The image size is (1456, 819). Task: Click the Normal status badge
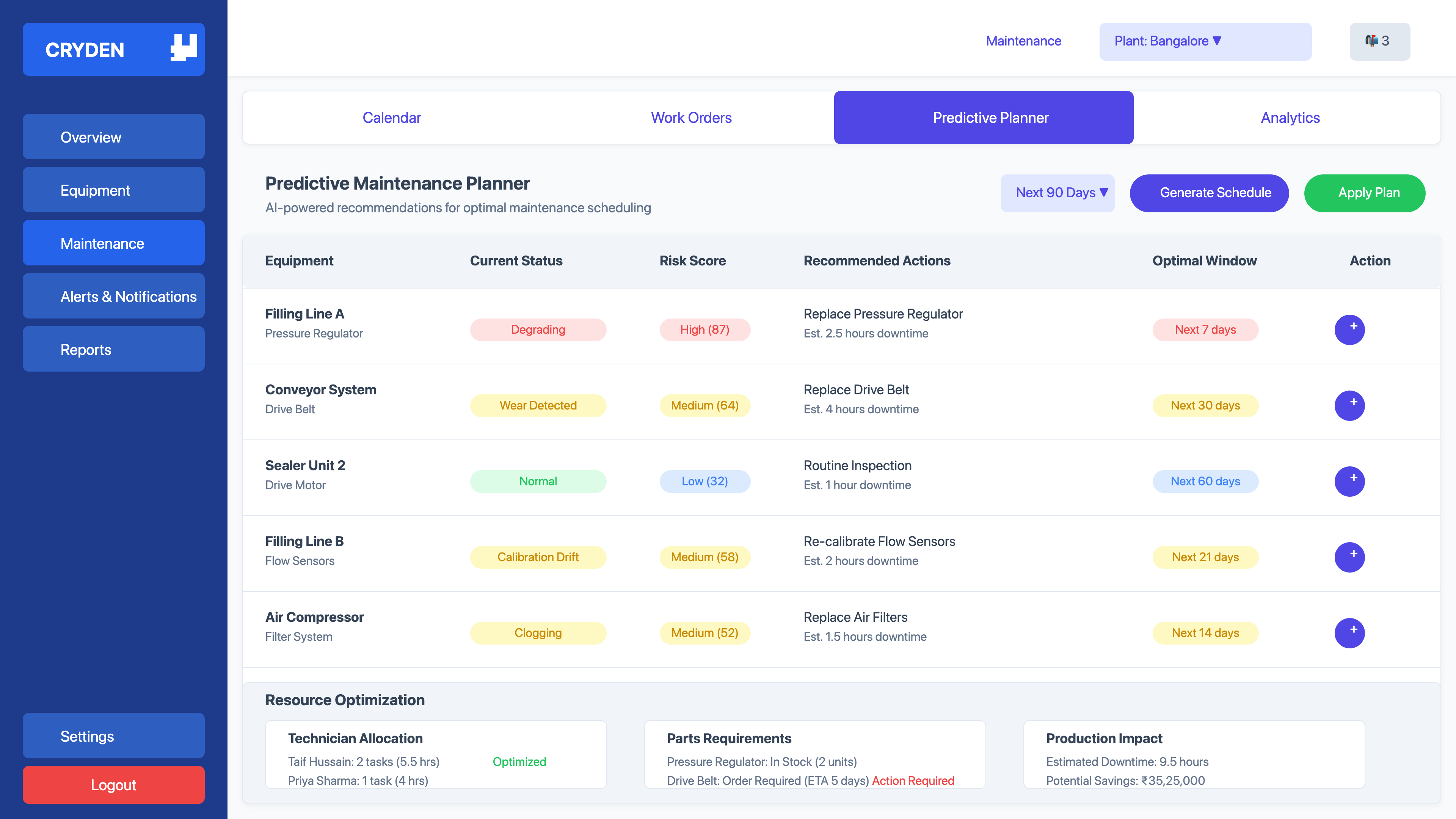click(x=538, y=481)
